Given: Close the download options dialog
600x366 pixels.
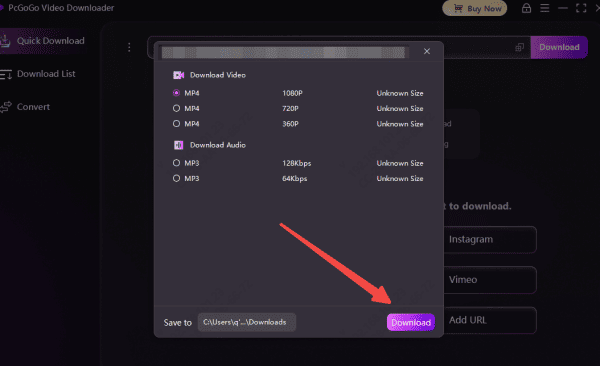Looking at the screenshot, I should 427,51.
